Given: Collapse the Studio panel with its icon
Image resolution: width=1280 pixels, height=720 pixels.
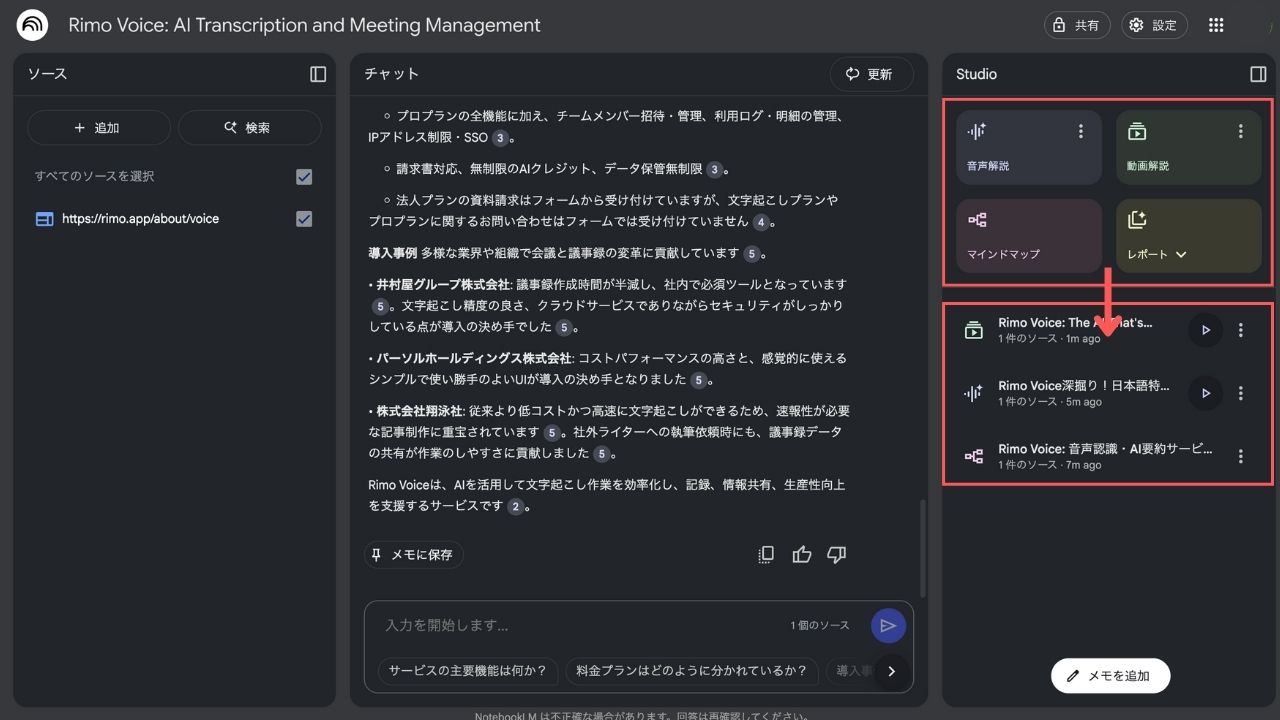Looking at the screenshot, I should click(1258, 74).
